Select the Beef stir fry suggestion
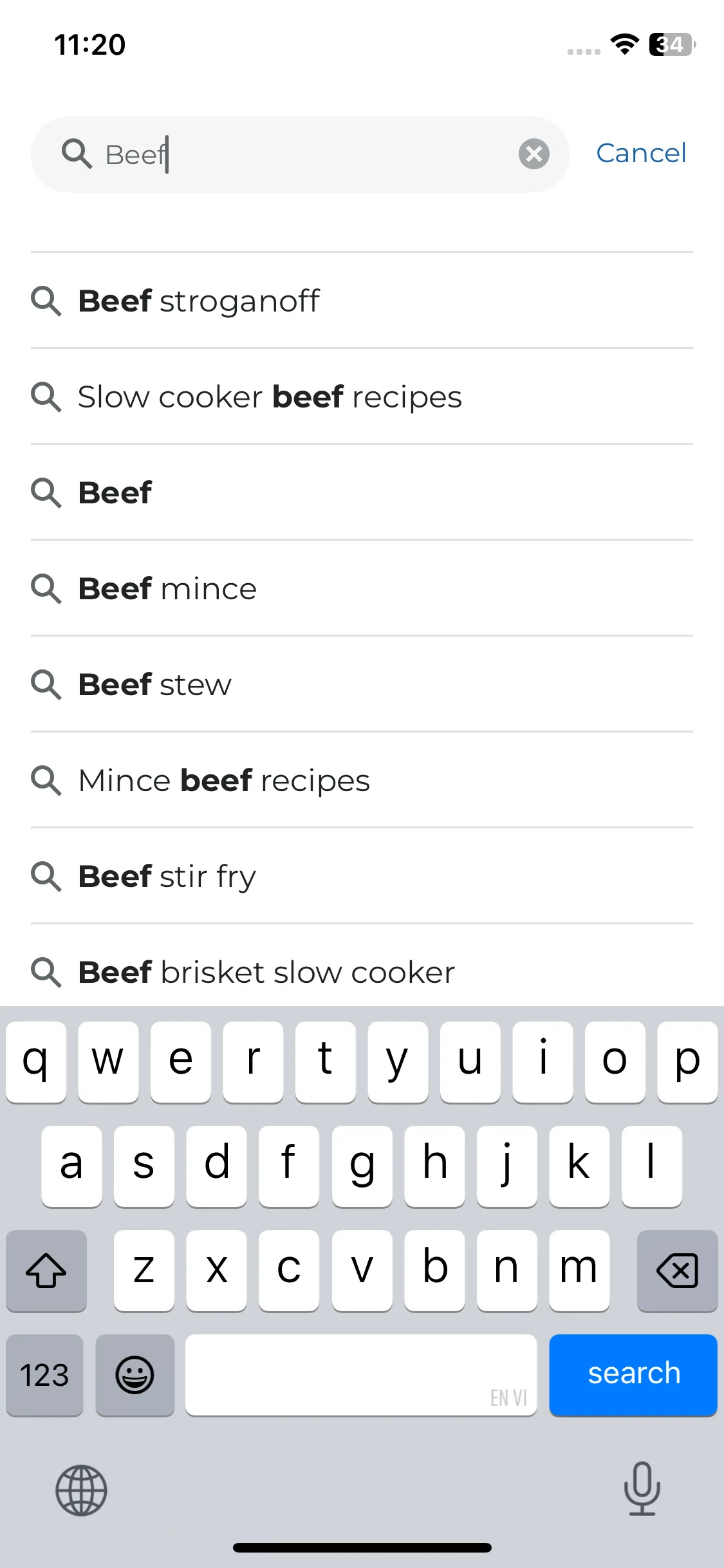The width and height of the screenshot is (724, 1568). click(362, 876)
